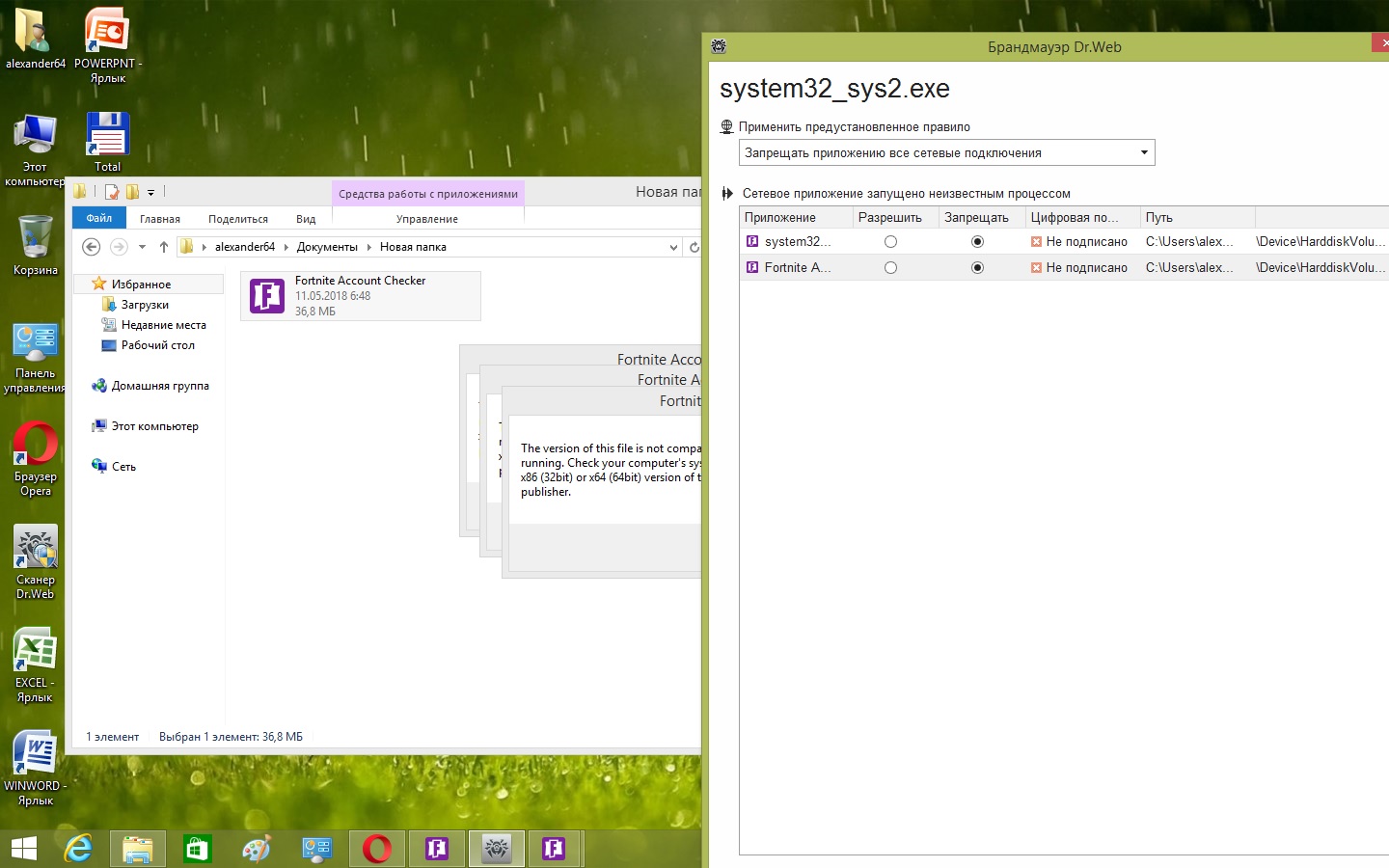Switch to the Главная ribbon tab

tap(160, 219)
